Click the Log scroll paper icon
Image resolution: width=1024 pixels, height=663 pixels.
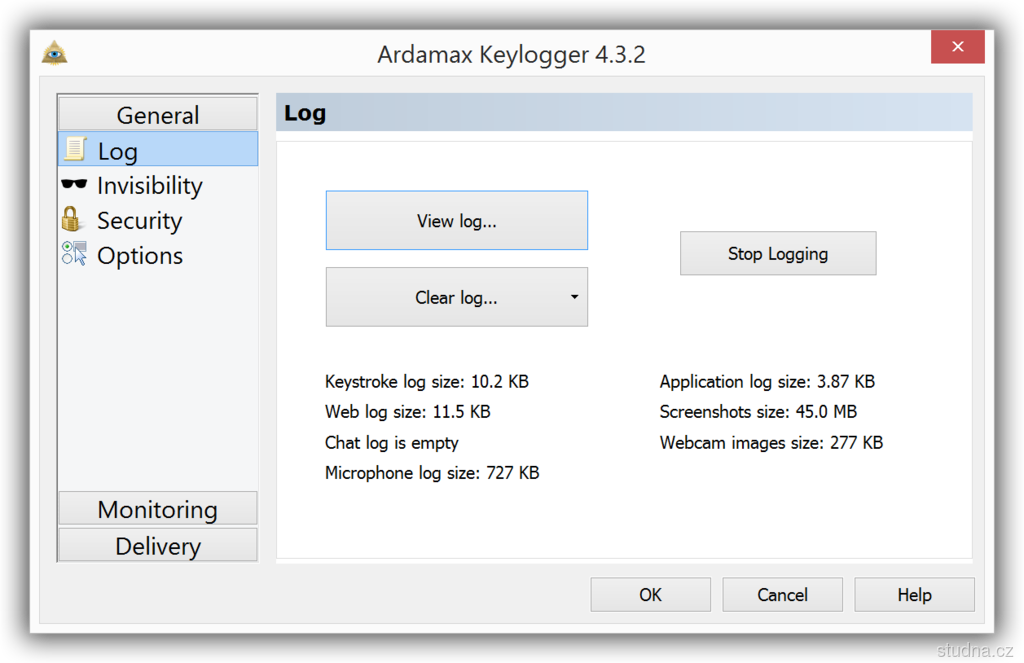[75, 150]
